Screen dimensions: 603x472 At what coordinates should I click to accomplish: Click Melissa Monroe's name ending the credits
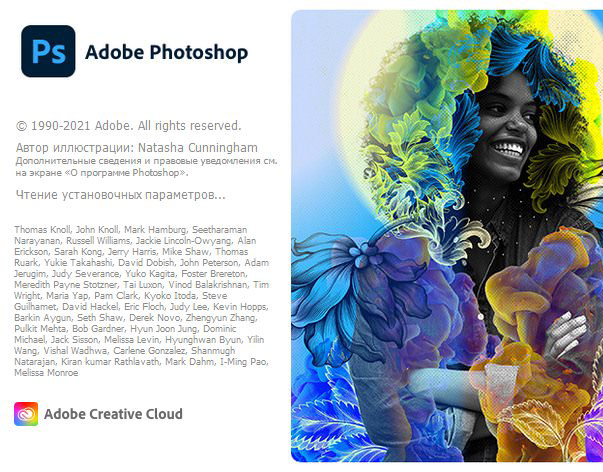pyautogui.click(x=46, y=373)
